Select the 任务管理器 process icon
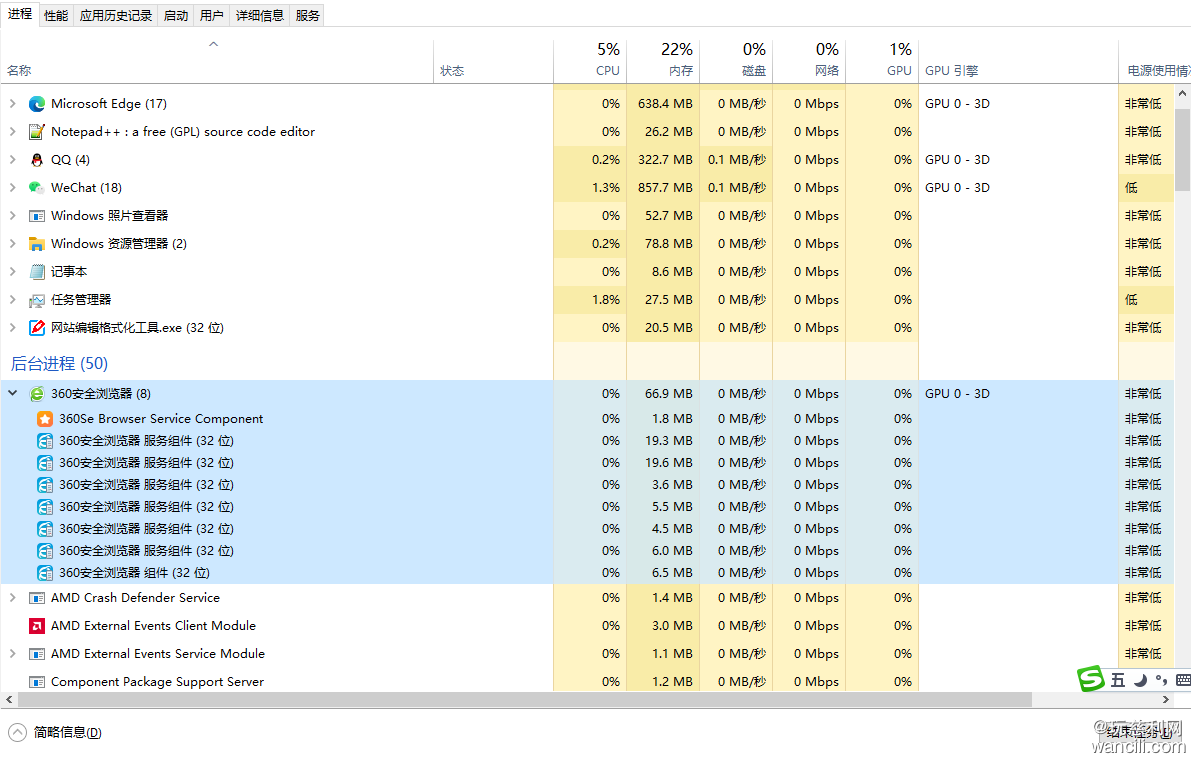Image resolution: width=1191 pixels, height=757 pixels. pos(36,300)
